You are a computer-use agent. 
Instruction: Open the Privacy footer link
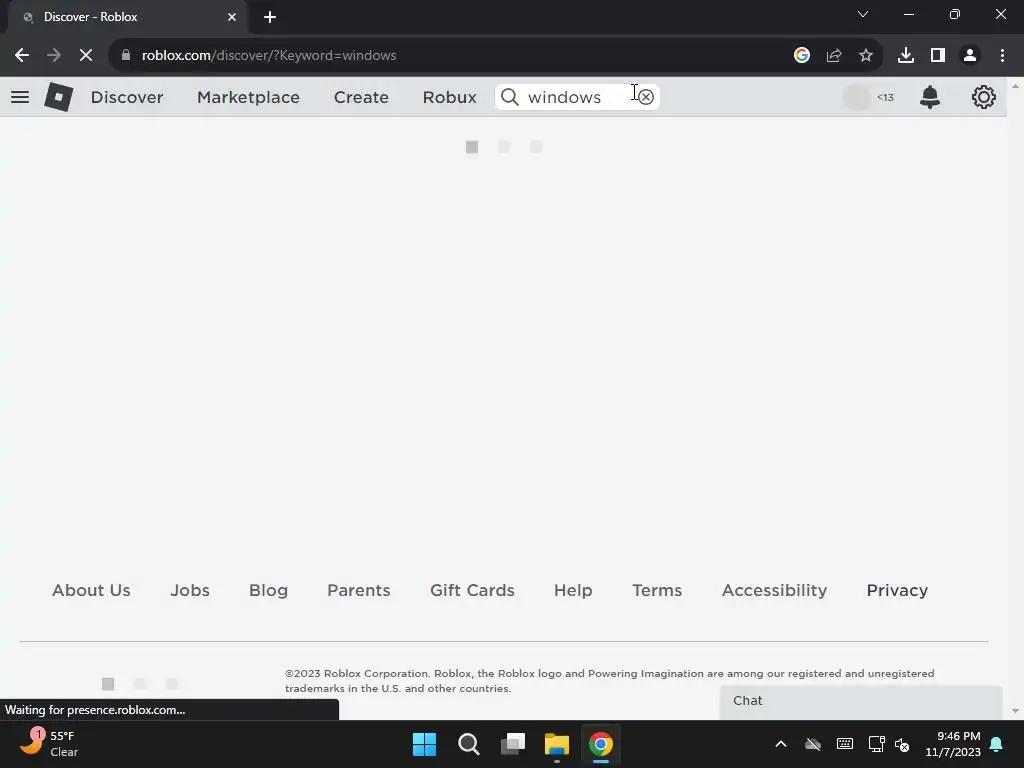coord(897,590)
